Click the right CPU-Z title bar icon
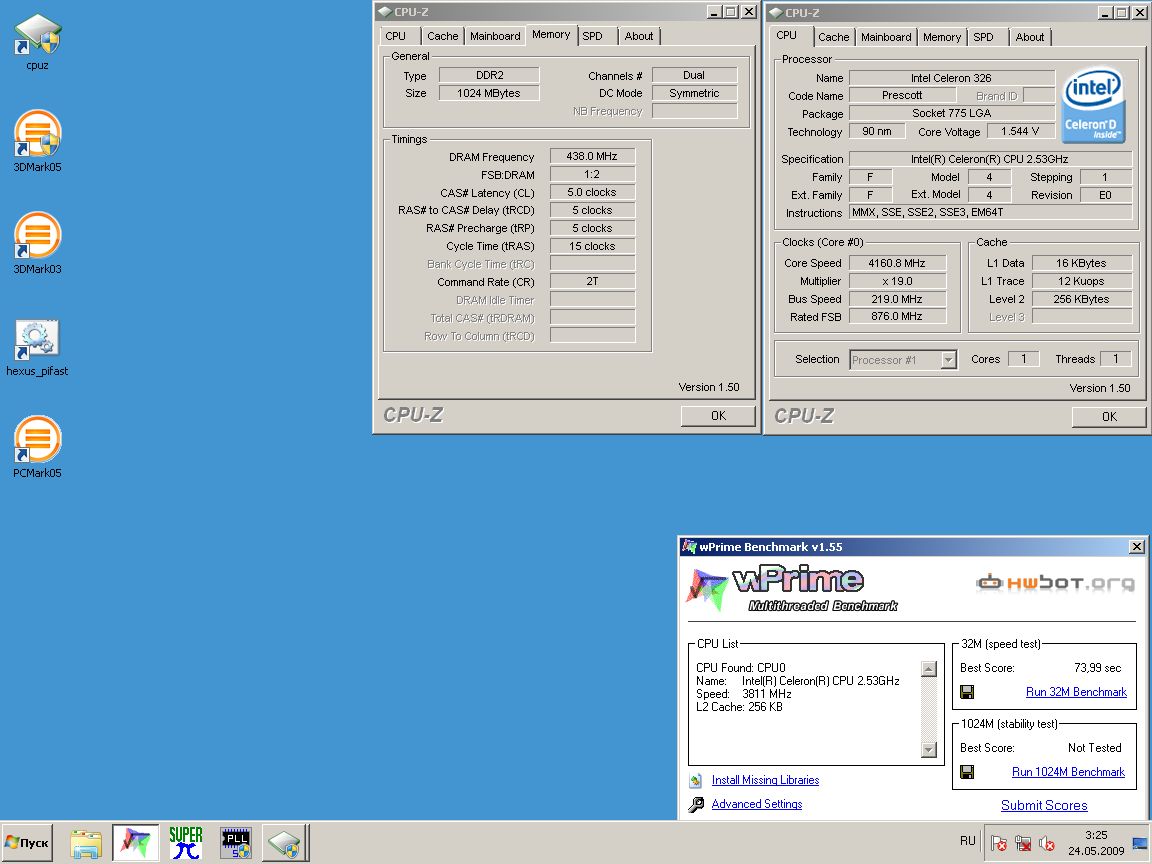 click(x=775, y=12)
